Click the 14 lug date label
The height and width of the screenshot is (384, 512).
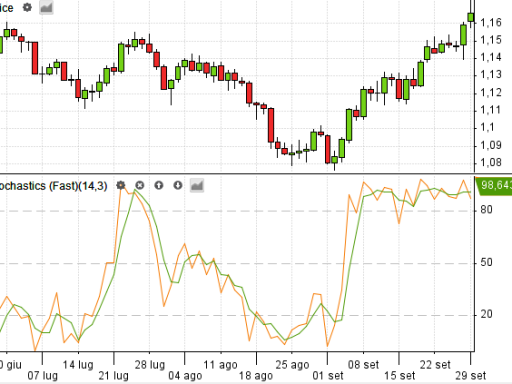[x=78, y=365]
